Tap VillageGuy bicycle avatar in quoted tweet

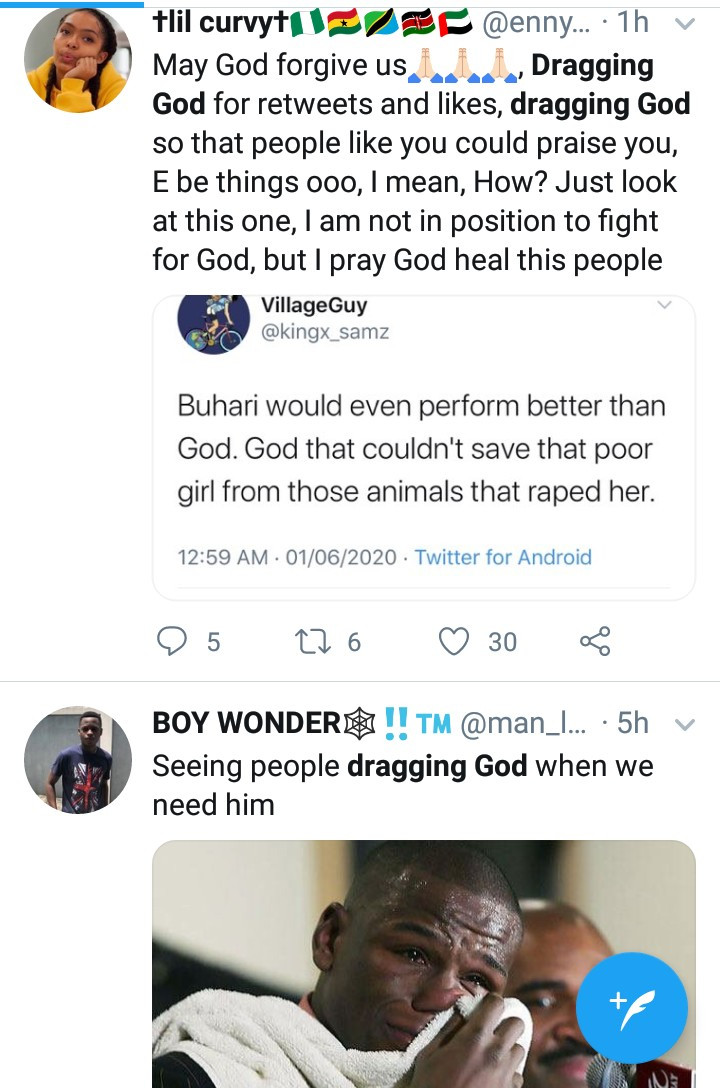pos(213,322)
